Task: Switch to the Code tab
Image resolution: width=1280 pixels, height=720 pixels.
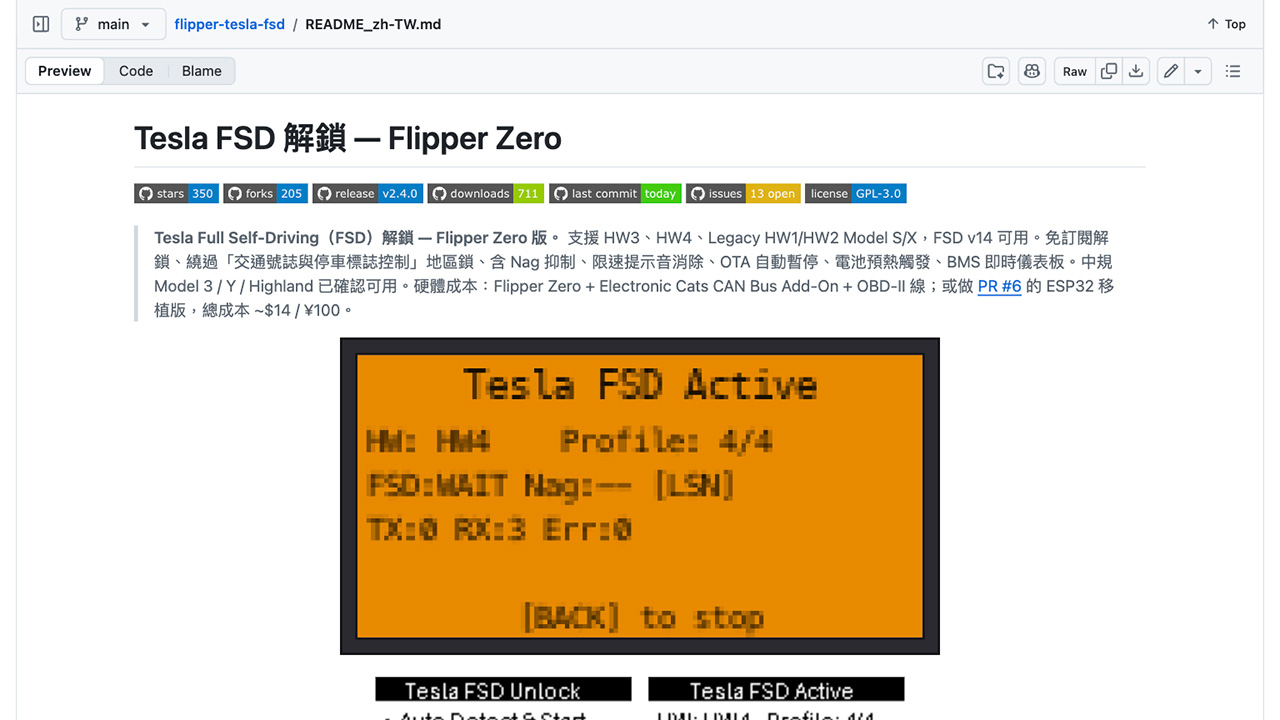Action: tap(136, 71)
